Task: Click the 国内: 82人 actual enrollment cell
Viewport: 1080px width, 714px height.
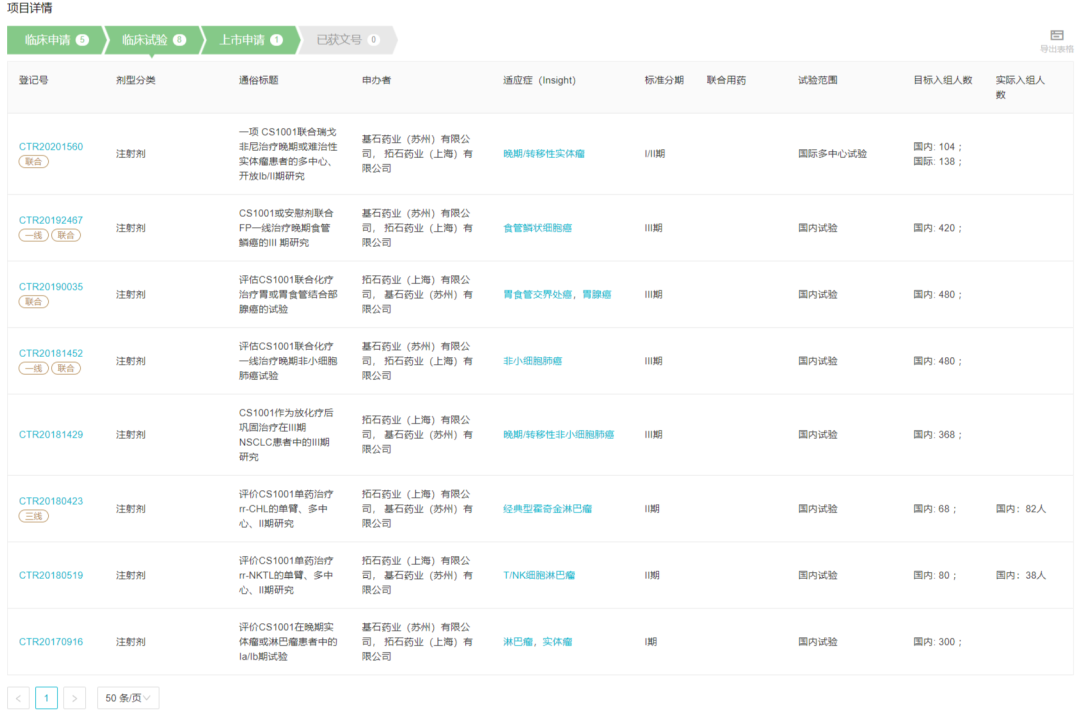Action: click(1021, 509)
